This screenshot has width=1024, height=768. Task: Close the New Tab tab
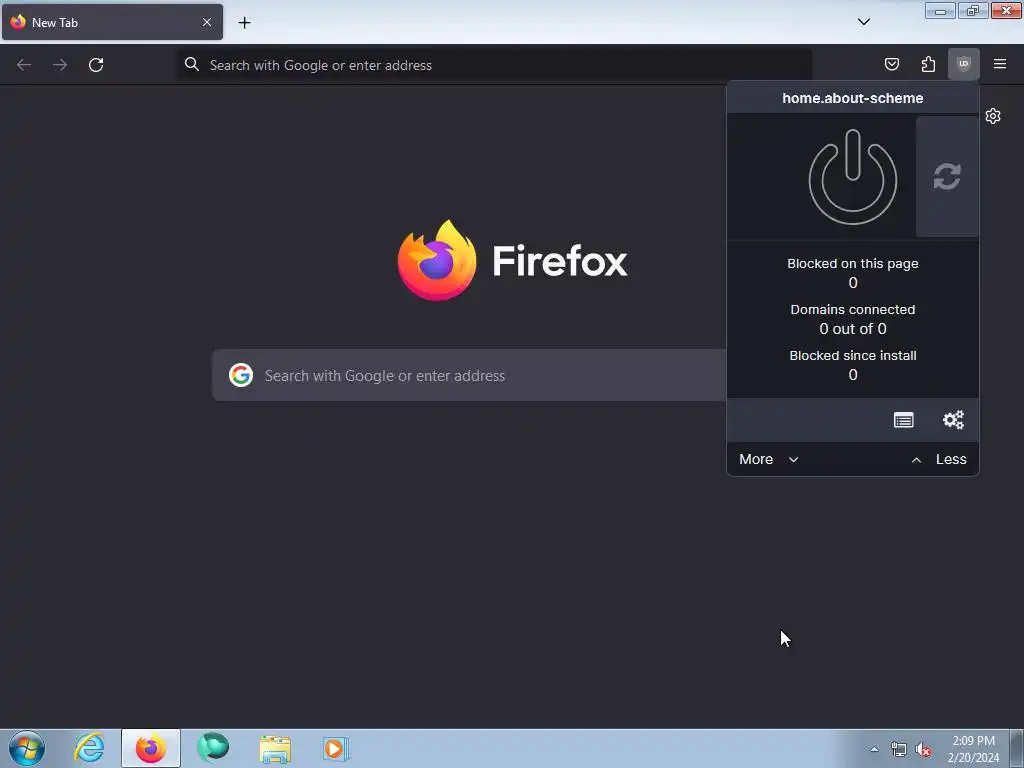tap(206, 22)
